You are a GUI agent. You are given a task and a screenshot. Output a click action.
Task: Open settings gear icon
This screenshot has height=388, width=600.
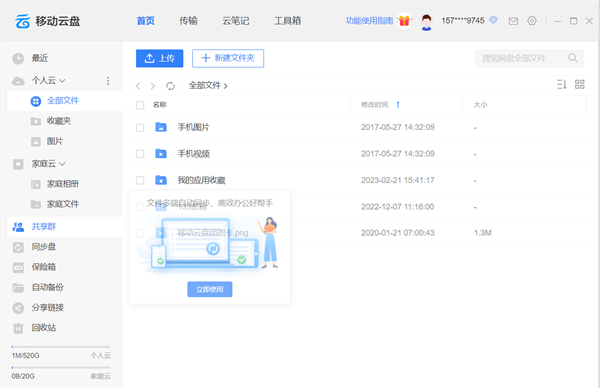(532, 21)
